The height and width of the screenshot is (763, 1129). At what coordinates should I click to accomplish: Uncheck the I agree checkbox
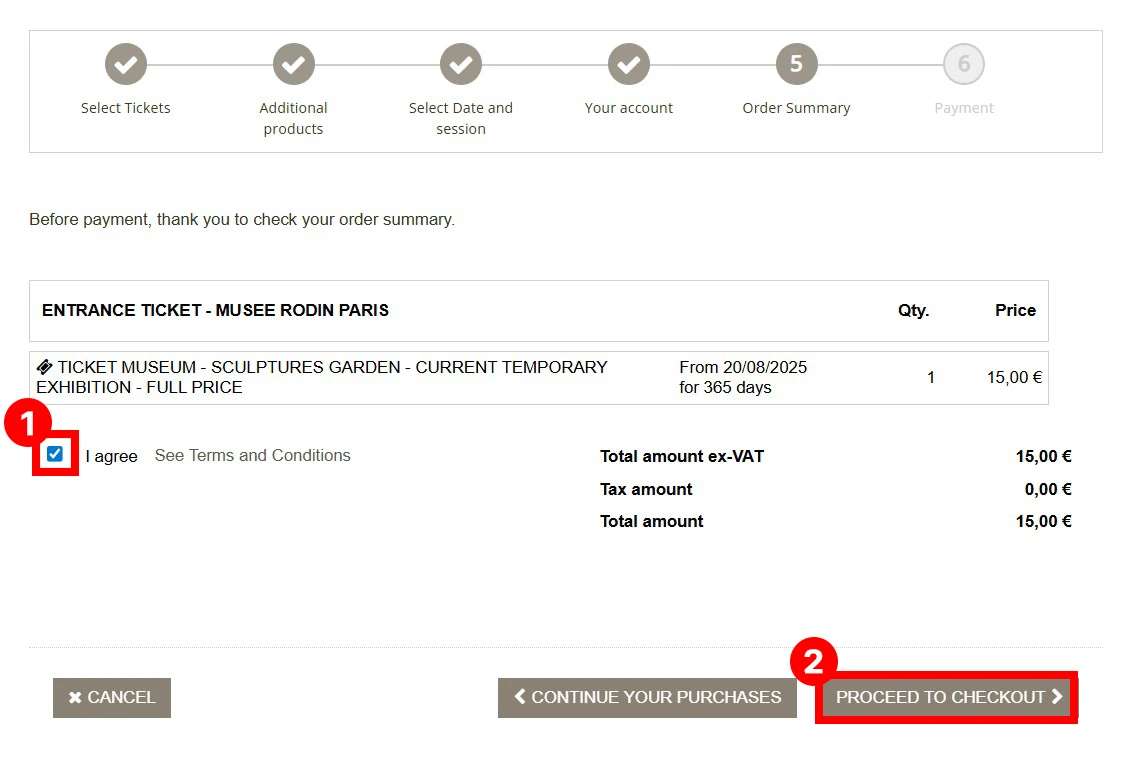click(x=55, y=455)
